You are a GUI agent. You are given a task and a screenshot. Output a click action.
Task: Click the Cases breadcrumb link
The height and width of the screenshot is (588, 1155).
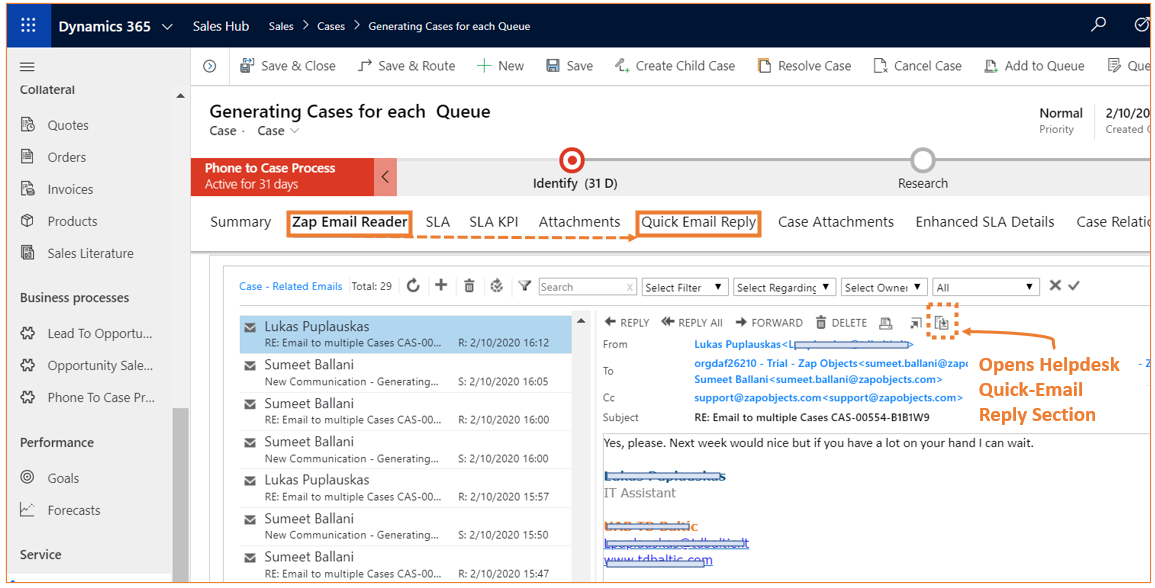pyautogui.click(x=331, y=27)
